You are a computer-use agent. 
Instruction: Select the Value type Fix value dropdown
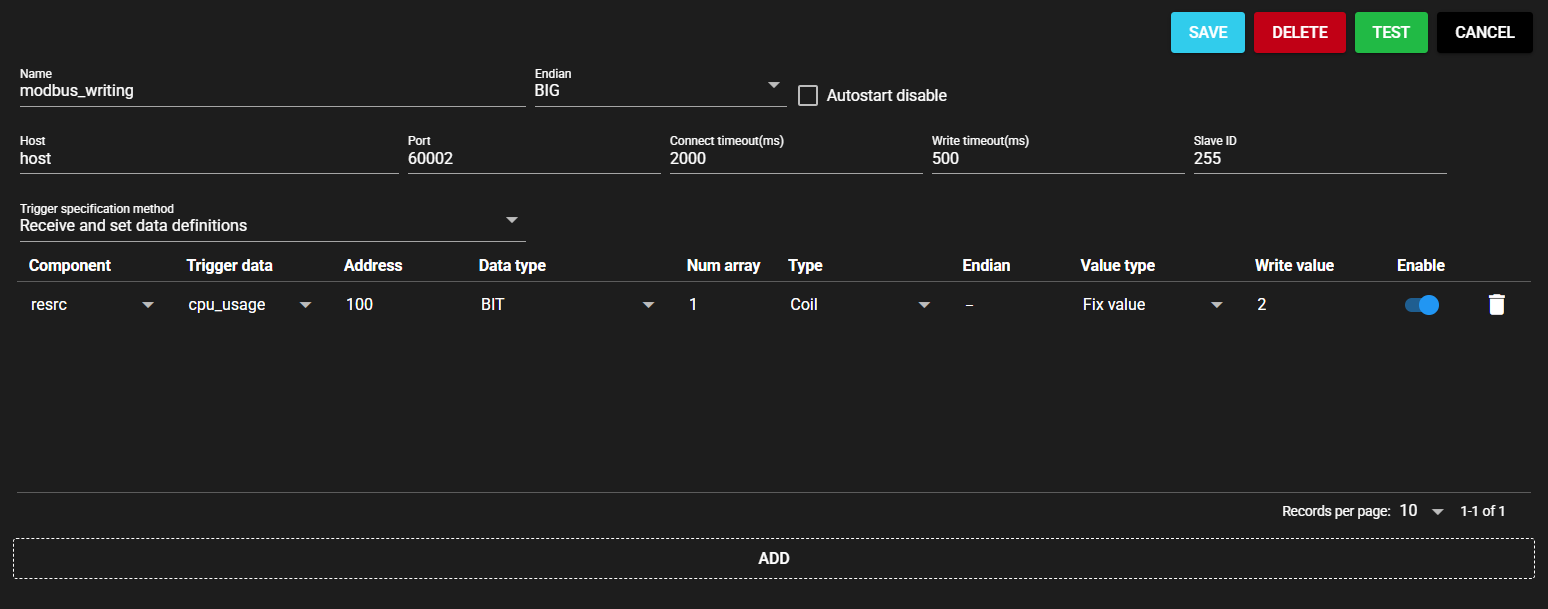click(x=1153, y=305)
